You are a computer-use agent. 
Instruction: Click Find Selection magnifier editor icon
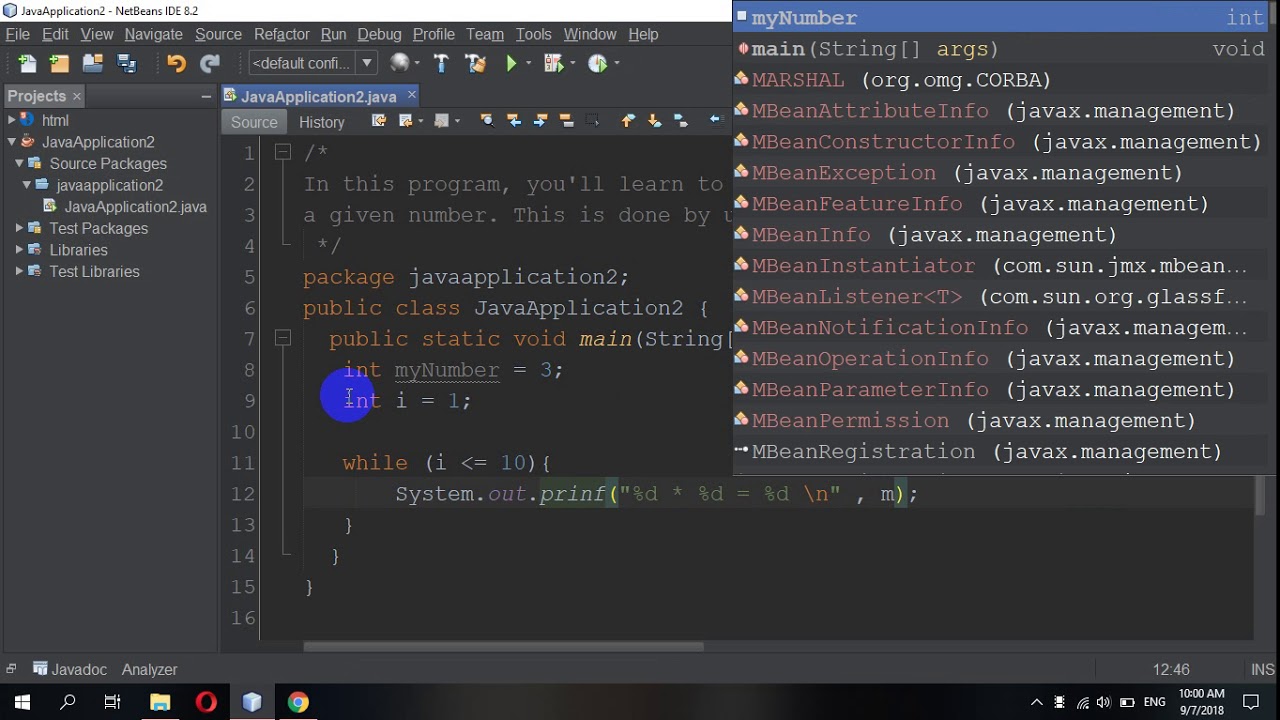[x=487, y=121]
